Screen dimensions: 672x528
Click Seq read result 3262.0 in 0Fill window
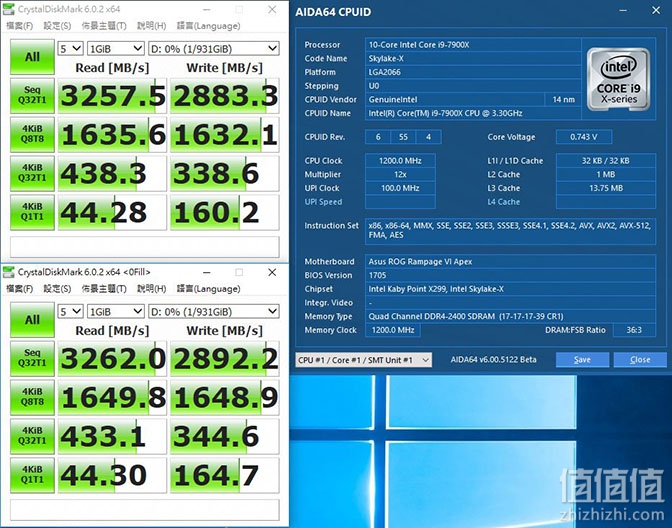pos(112,358)
